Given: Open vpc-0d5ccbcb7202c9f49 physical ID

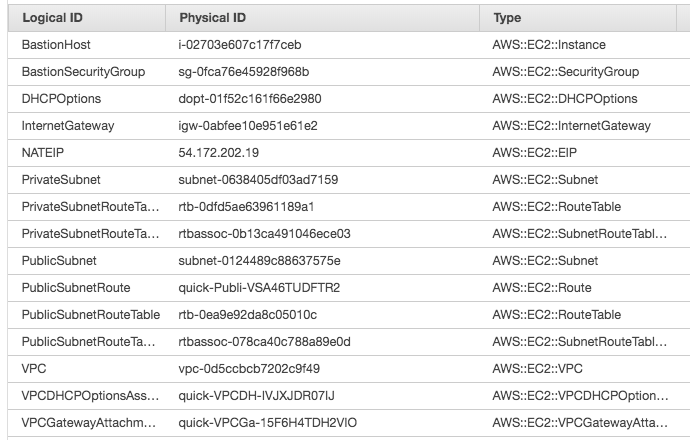Looking at the screenshot, I should 249,369.
